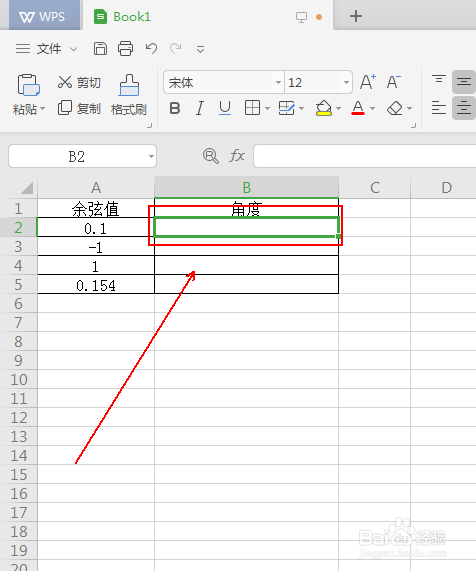This screenshot has height=571, width=476.
Task: Select row 6 header
Action: point(19,303)
